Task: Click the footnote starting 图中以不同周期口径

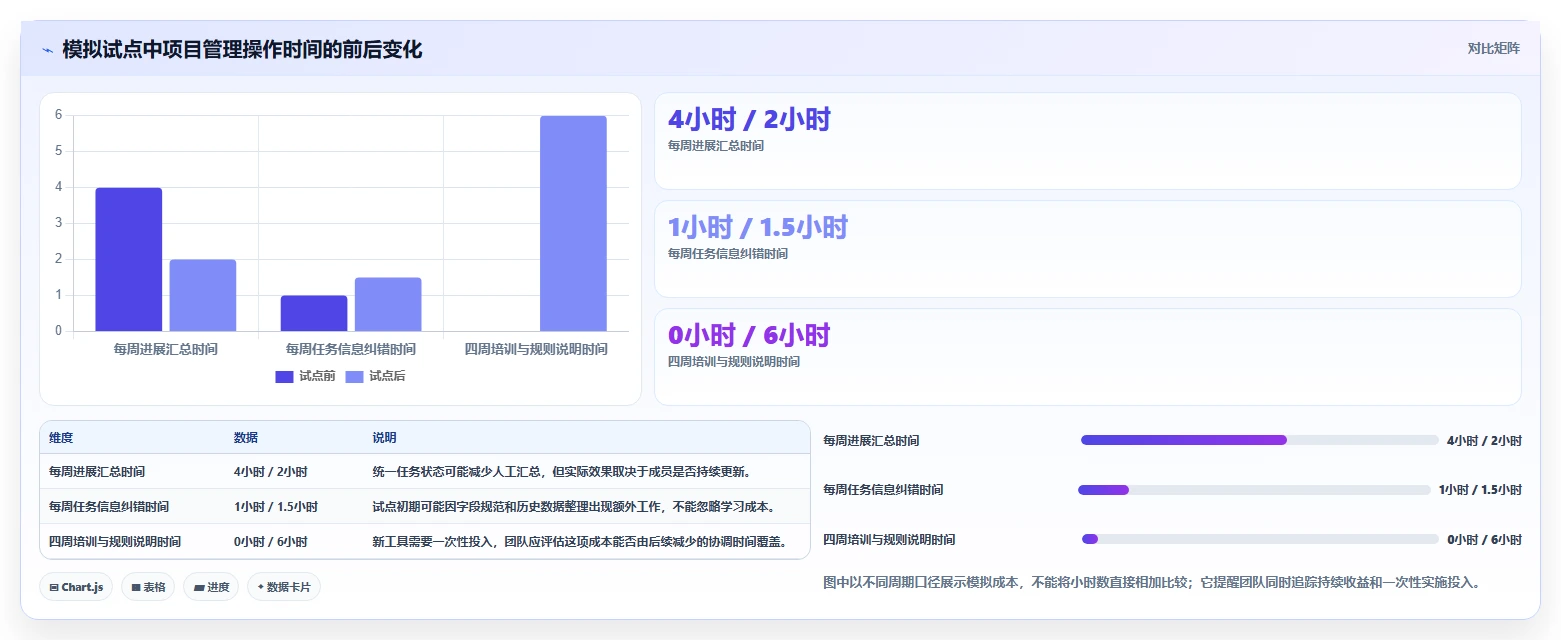Action: [1151, 582]
